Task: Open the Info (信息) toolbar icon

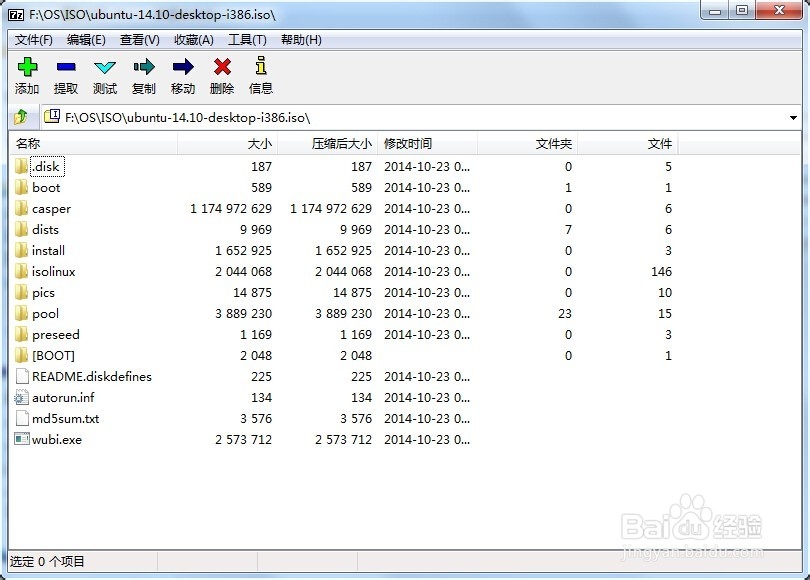Action: pos(261,66)
